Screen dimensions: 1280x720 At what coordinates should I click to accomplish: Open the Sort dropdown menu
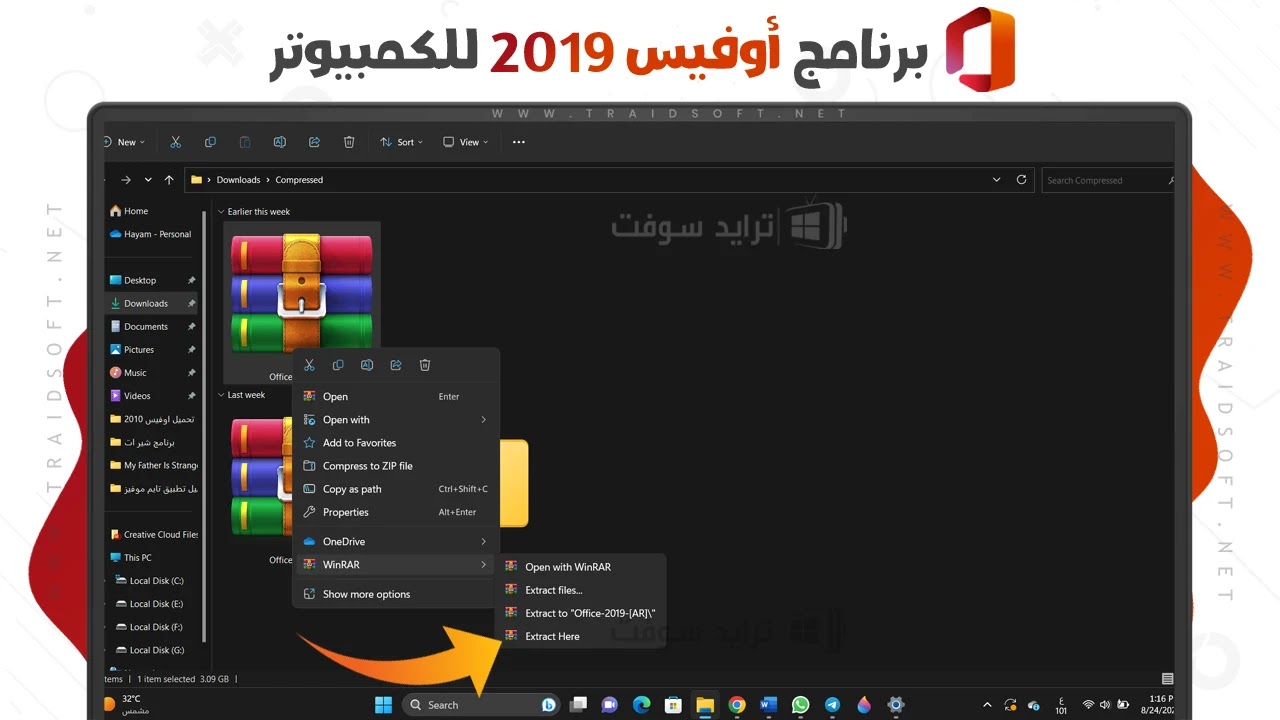pyautogui.click(x=401, y=142)
